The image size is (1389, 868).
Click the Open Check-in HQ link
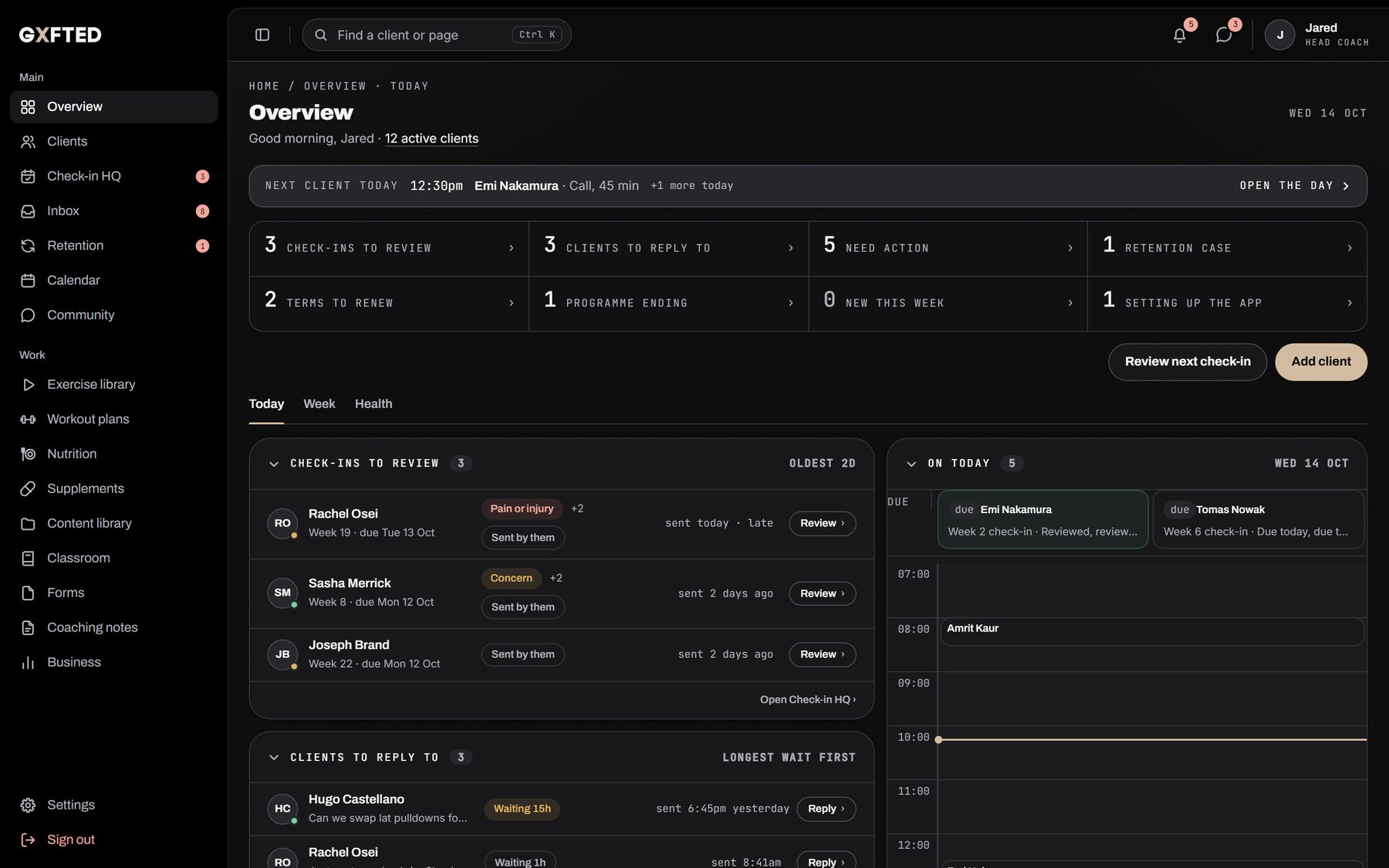coord(808,700)
